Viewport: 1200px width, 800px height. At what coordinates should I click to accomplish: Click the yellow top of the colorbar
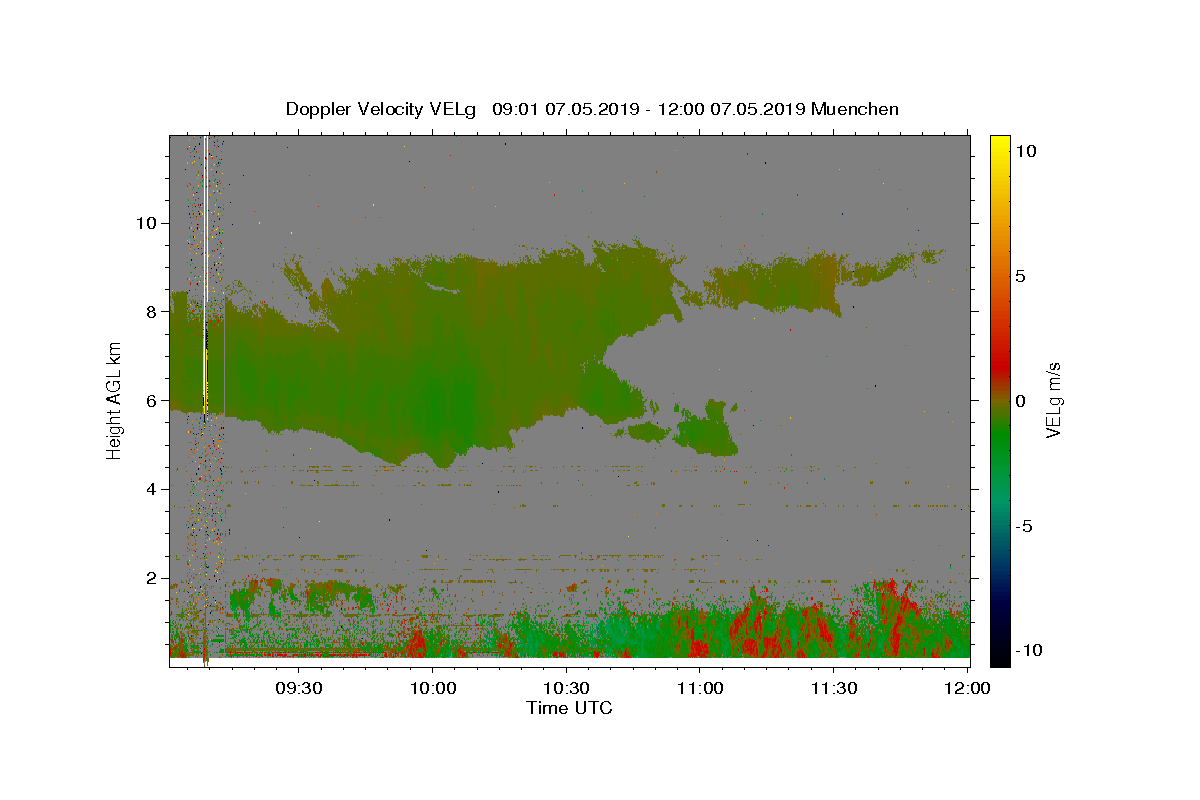(1000, 145)
